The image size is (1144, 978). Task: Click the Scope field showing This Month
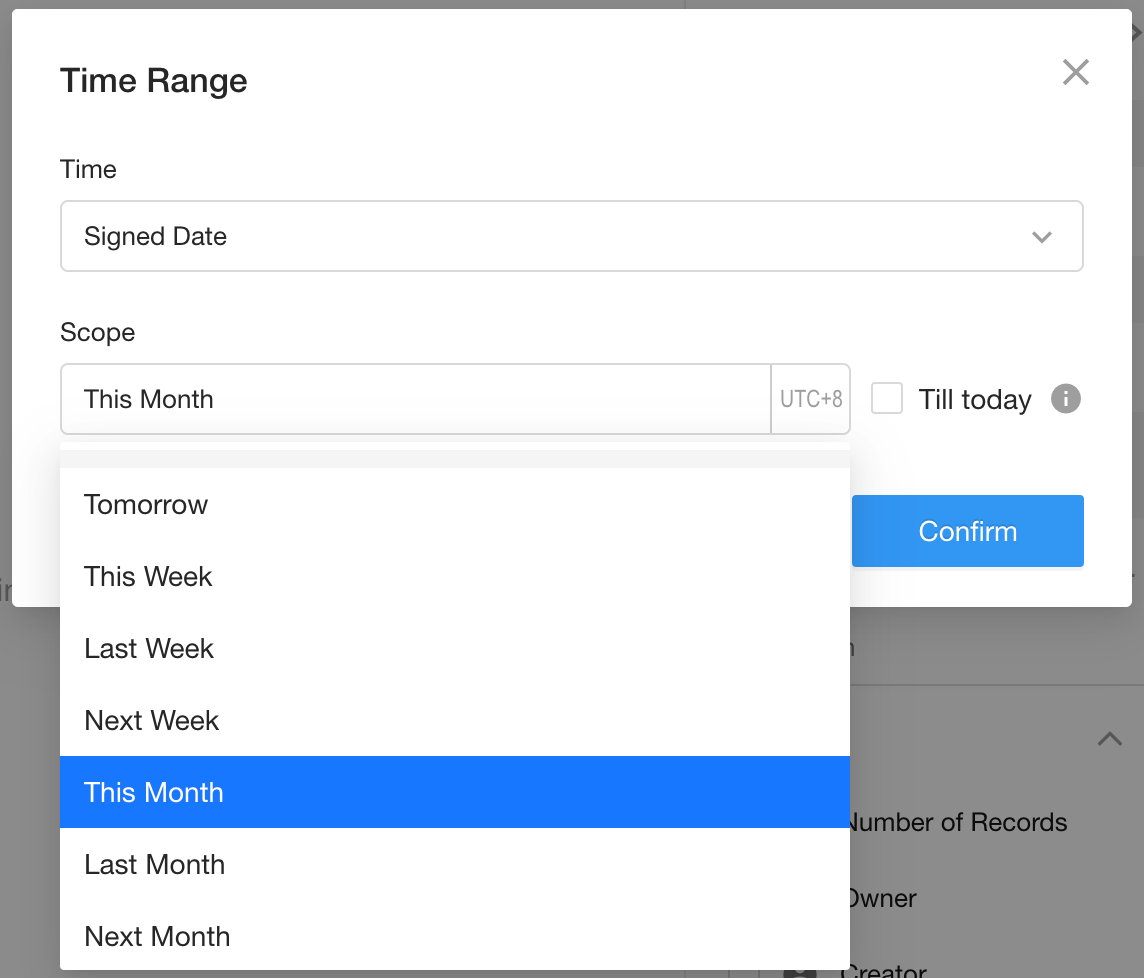(x=415, y=399)
